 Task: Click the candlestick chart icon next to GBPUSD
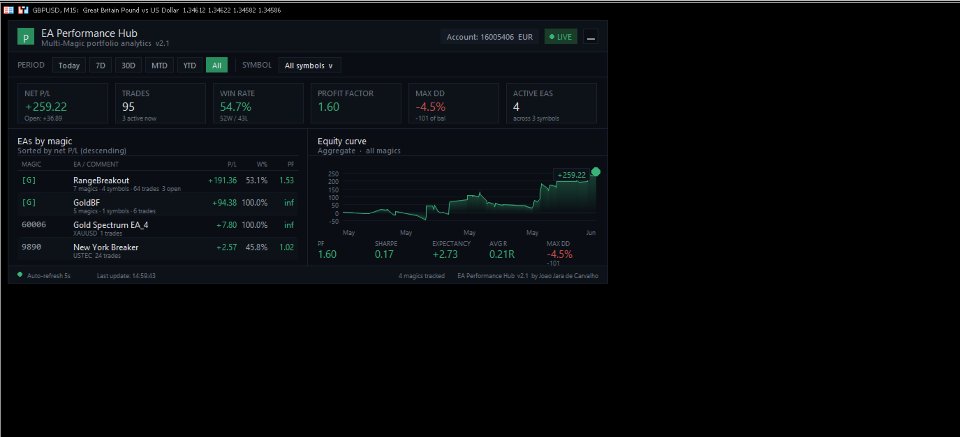pos(23,10)
